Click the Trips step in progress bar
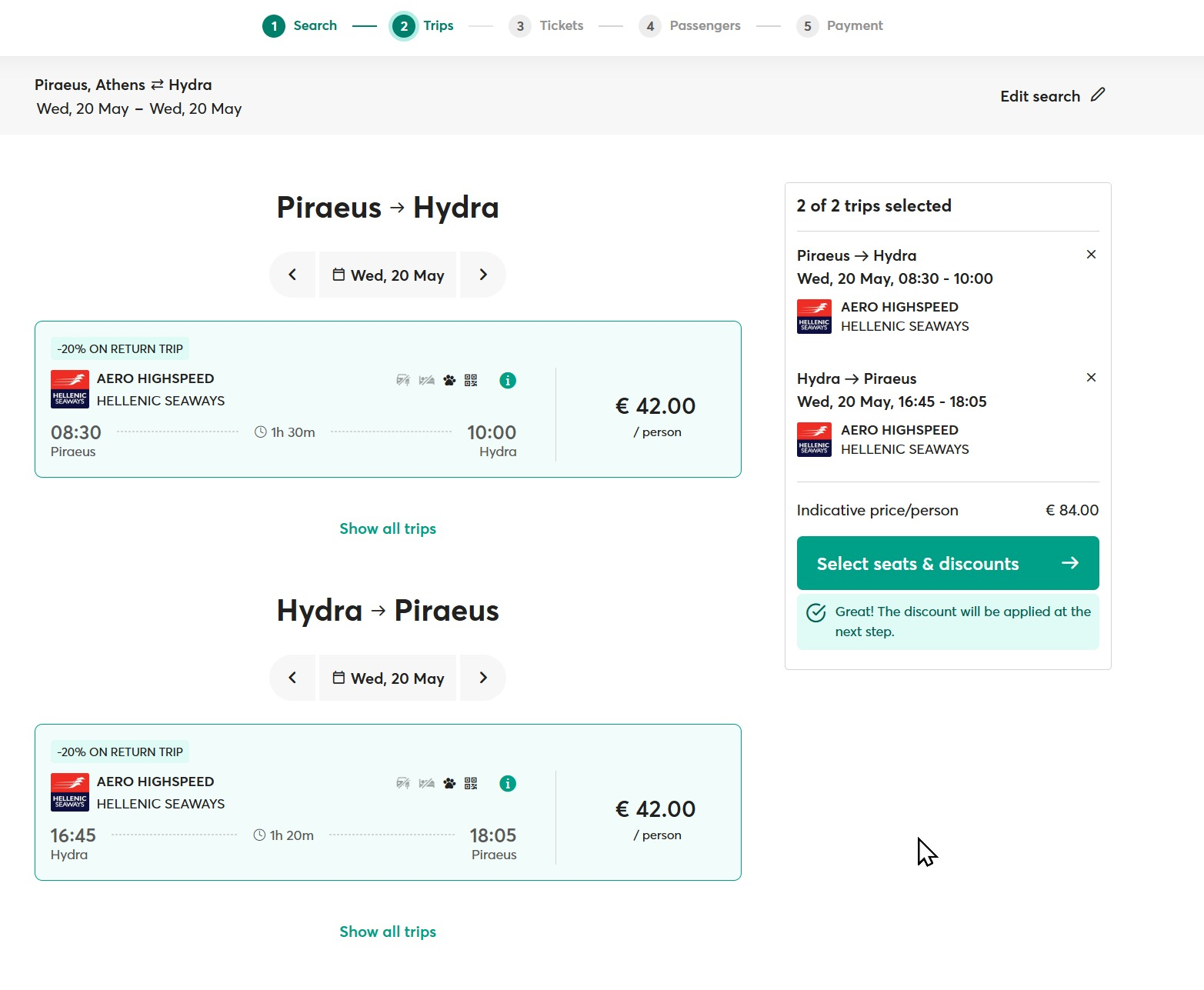The height and width of the screenshot is (990, 1204). pos(422,25)
